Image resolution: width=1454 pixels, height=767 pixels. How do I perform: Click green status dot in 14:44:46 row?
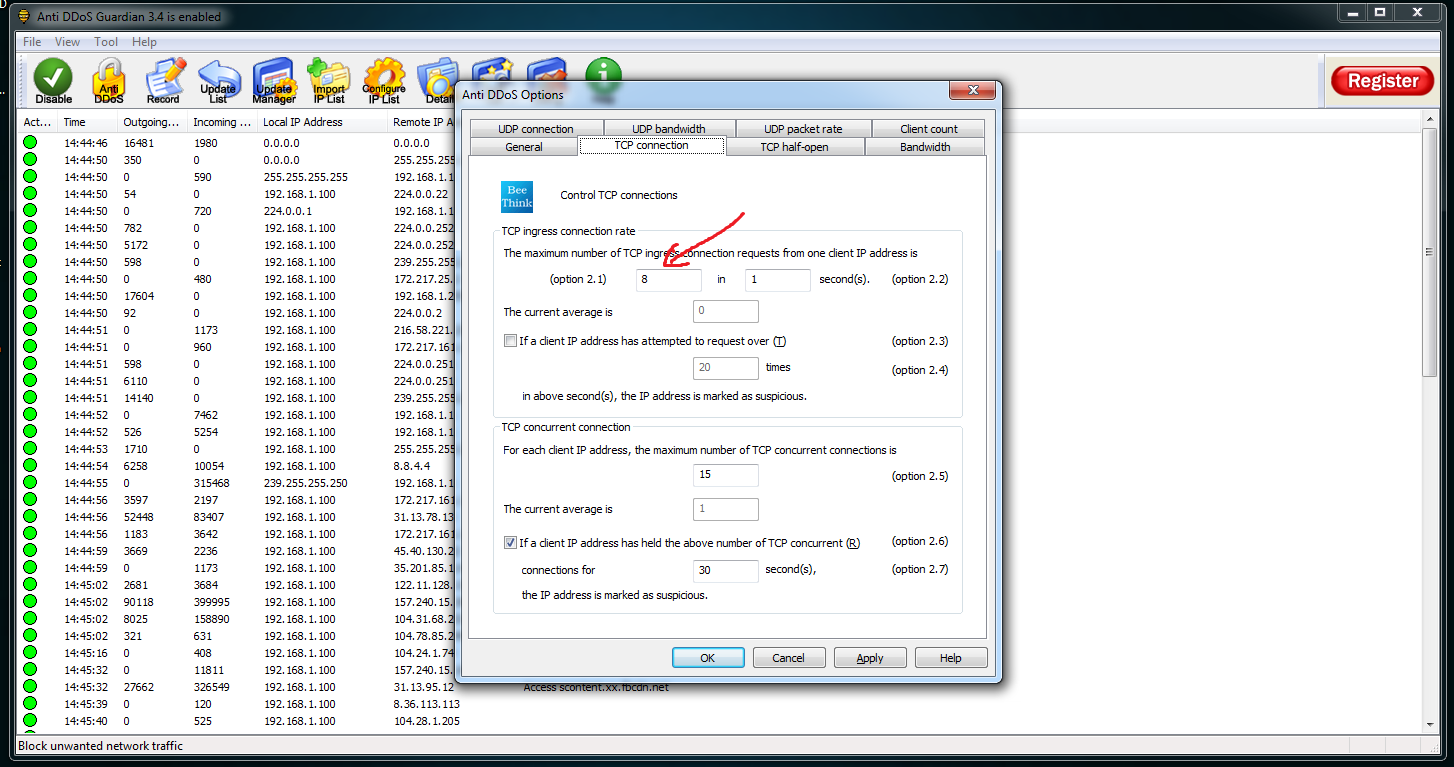point(30,143)
